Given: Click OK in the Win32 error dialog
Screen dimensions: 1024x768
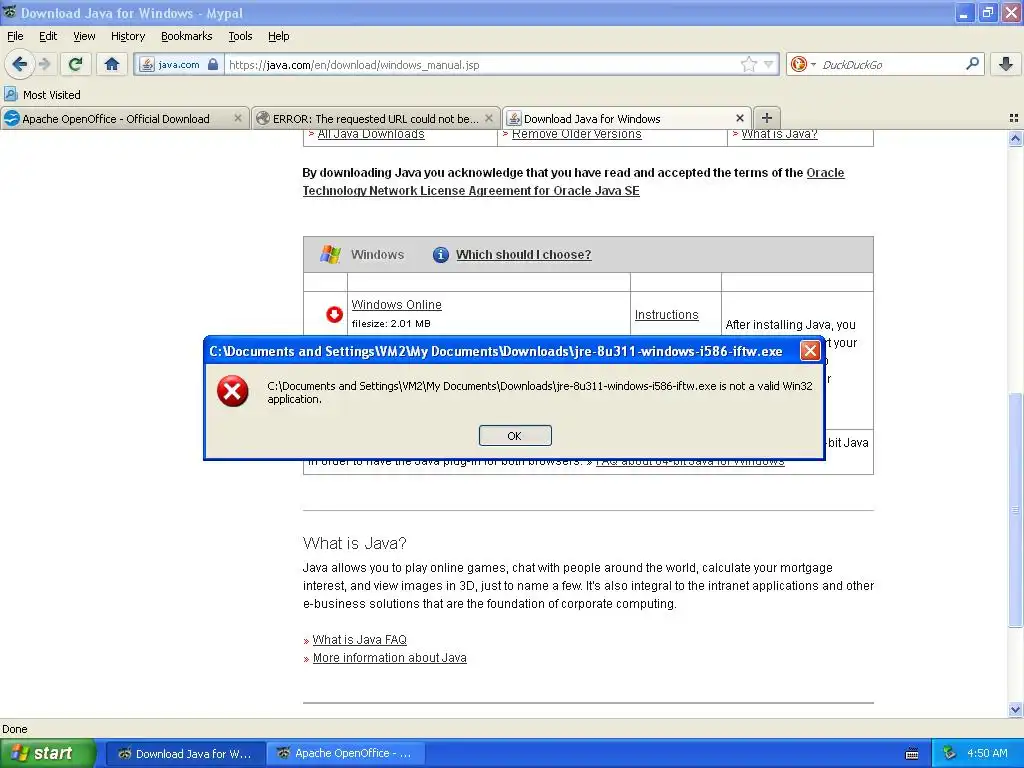Looking at the screenshot, I should pyautogui.click(x=515, y=436).
